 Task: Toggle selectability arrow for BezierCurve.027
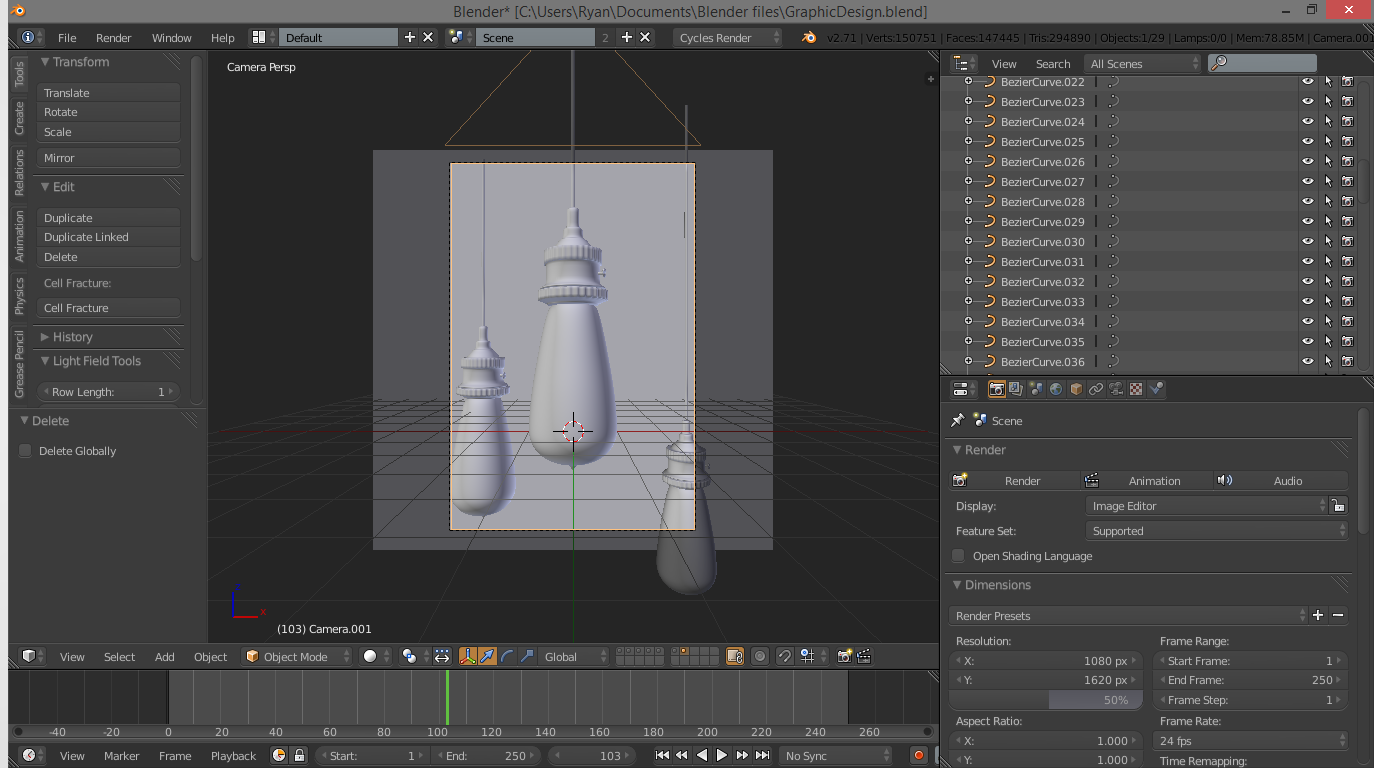click(1328, 182)
